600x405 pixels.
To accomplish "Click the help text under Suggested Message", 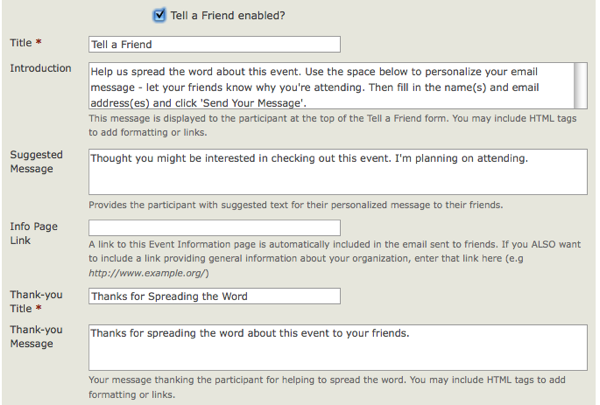I will (295, 205).
